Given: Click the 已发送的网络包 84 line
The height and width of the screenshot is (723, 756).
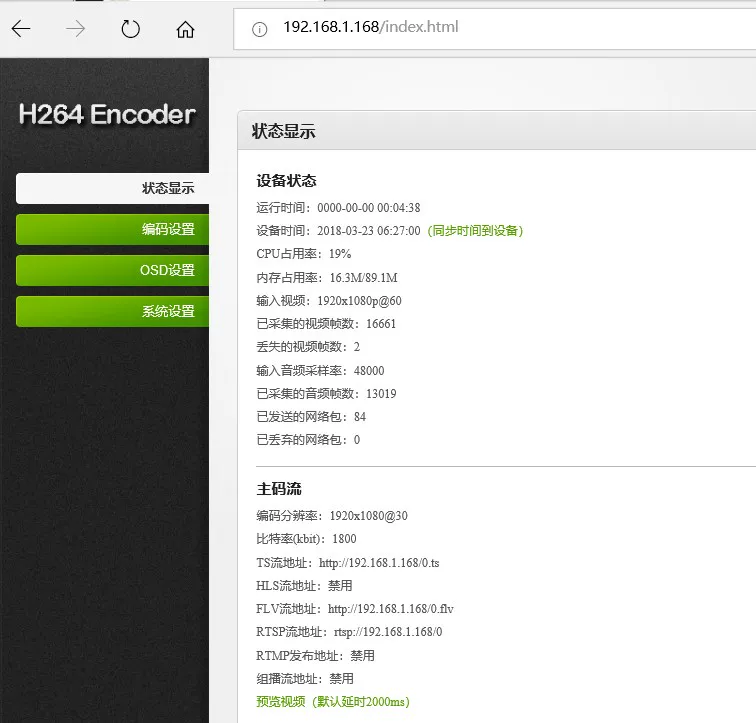Looking at the screenshot, I should tap(311, 416).
